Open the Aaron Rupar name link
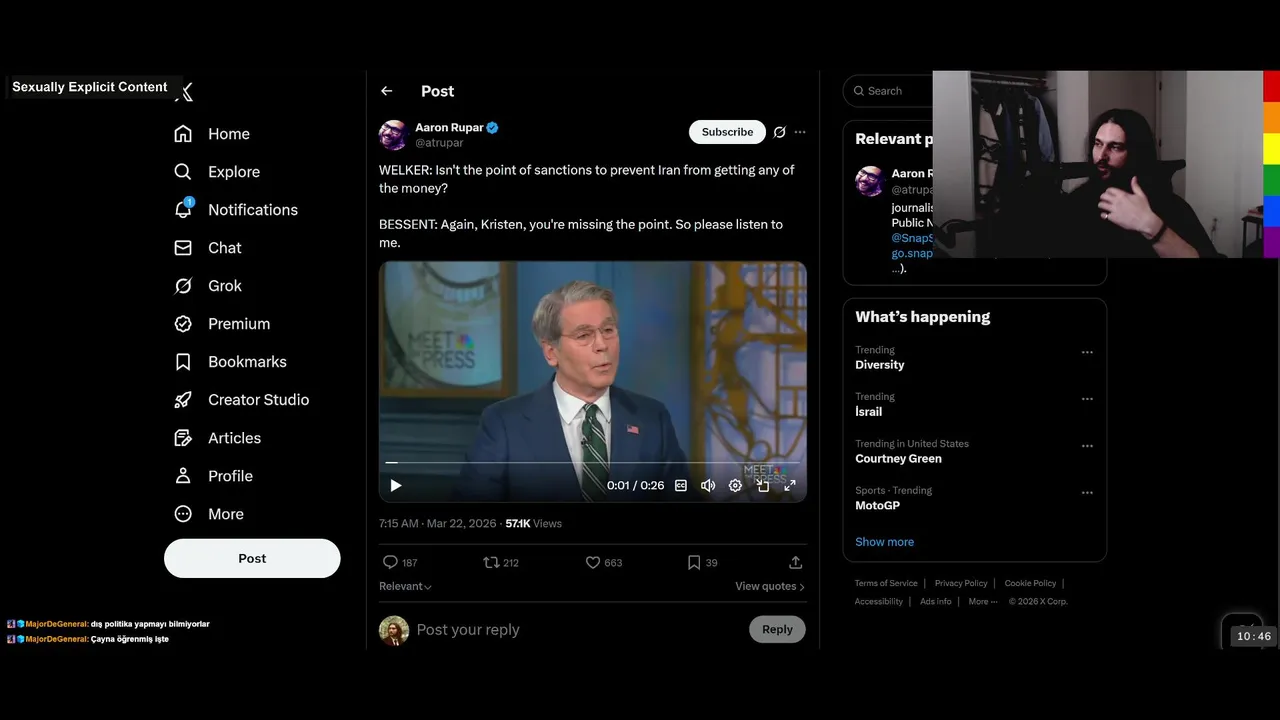The width and height of the screenshot is (1280, 720). pos(449,128)
